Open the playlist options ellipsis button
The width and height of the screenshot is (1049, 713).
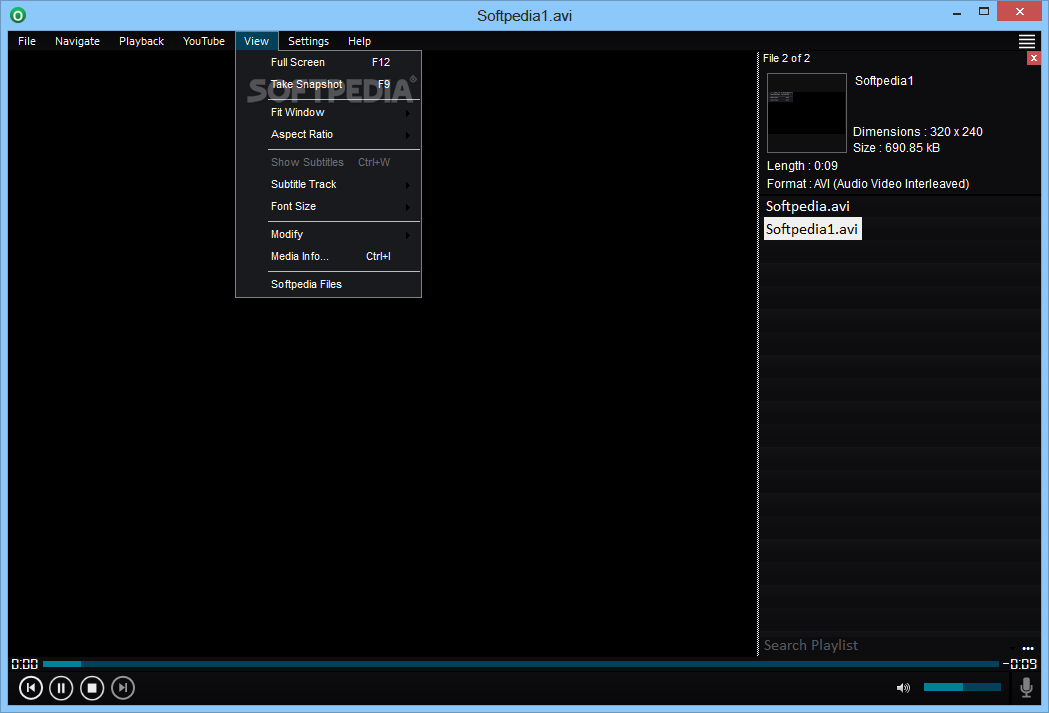point(1028,648)
